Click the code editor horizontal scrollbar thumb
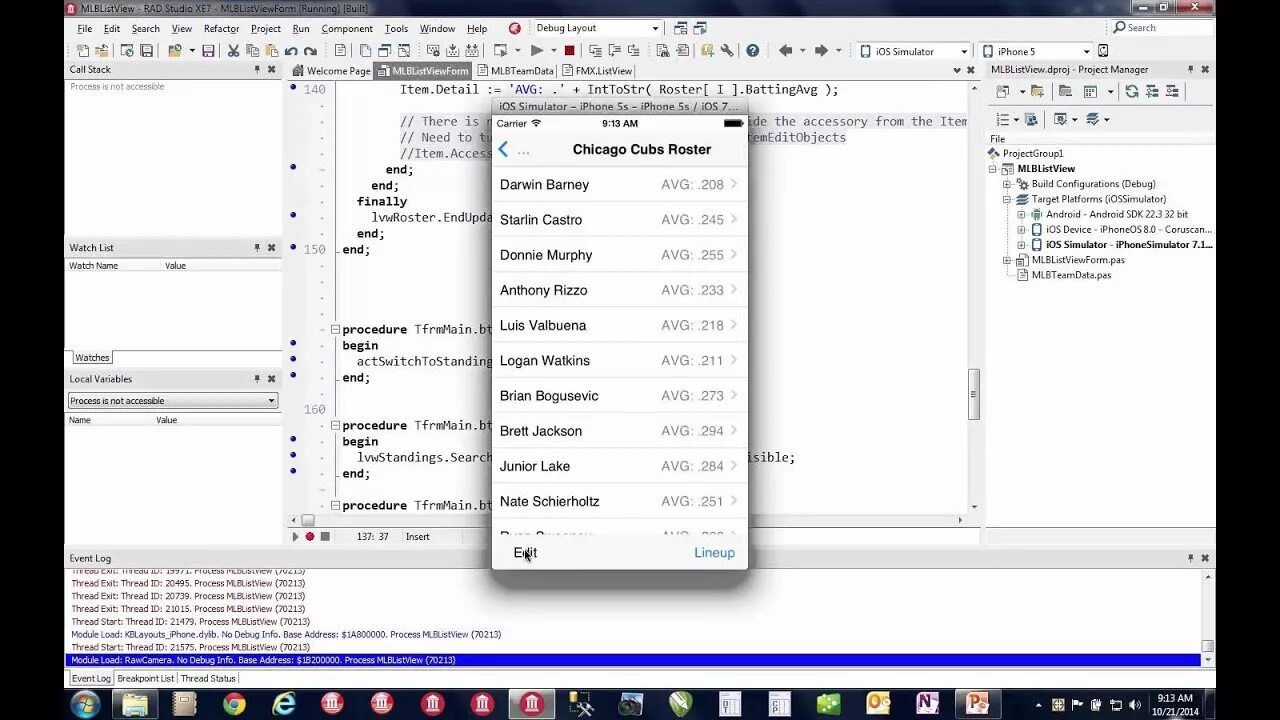 pyautogui.click(x=308, y=520)
